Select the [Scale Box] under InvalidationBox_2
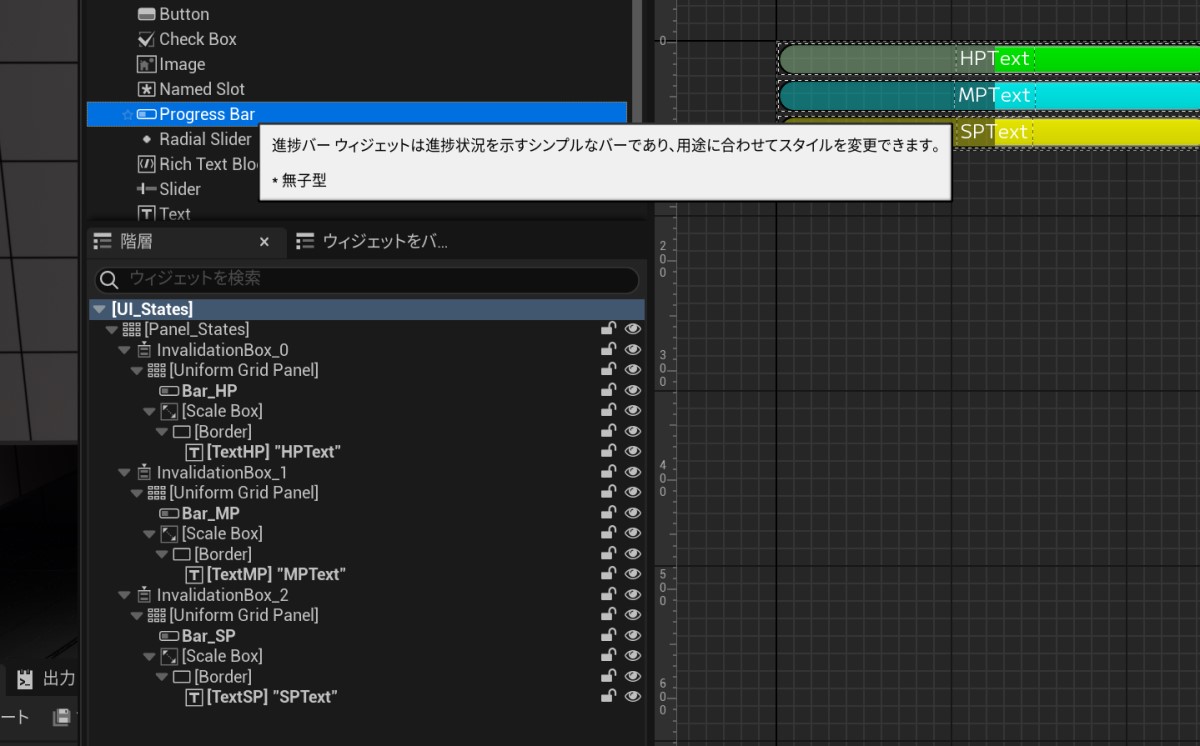 (x=212, y=656)
